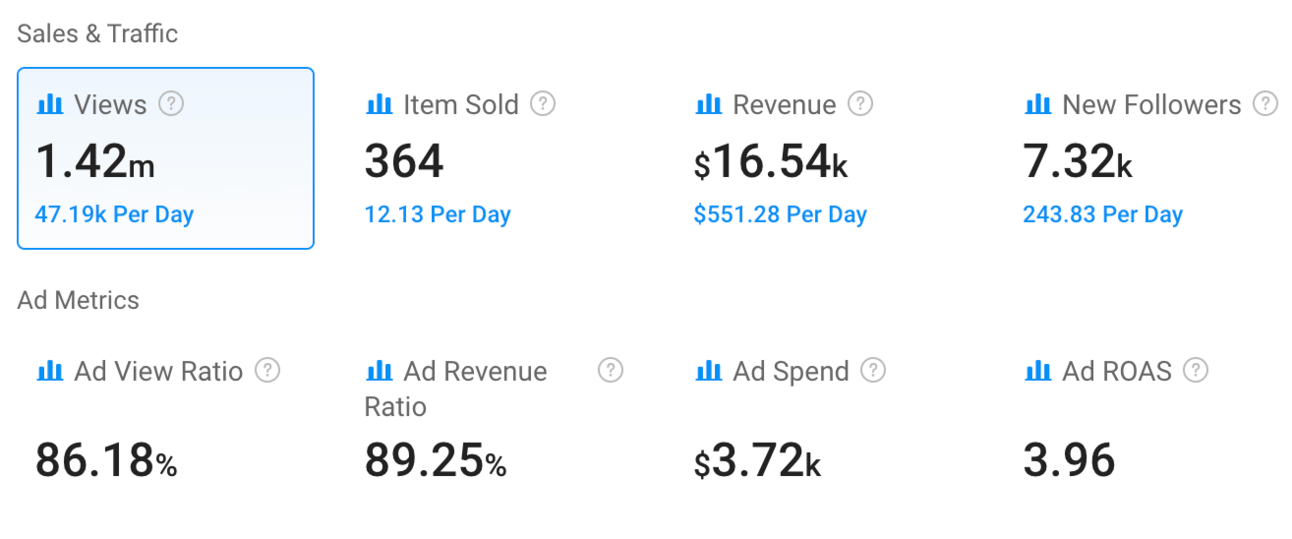The width and height of the screenshot is (1292, 539).
Task: Click the $551.28 Per Day link
Action: [x=780, y=215]
